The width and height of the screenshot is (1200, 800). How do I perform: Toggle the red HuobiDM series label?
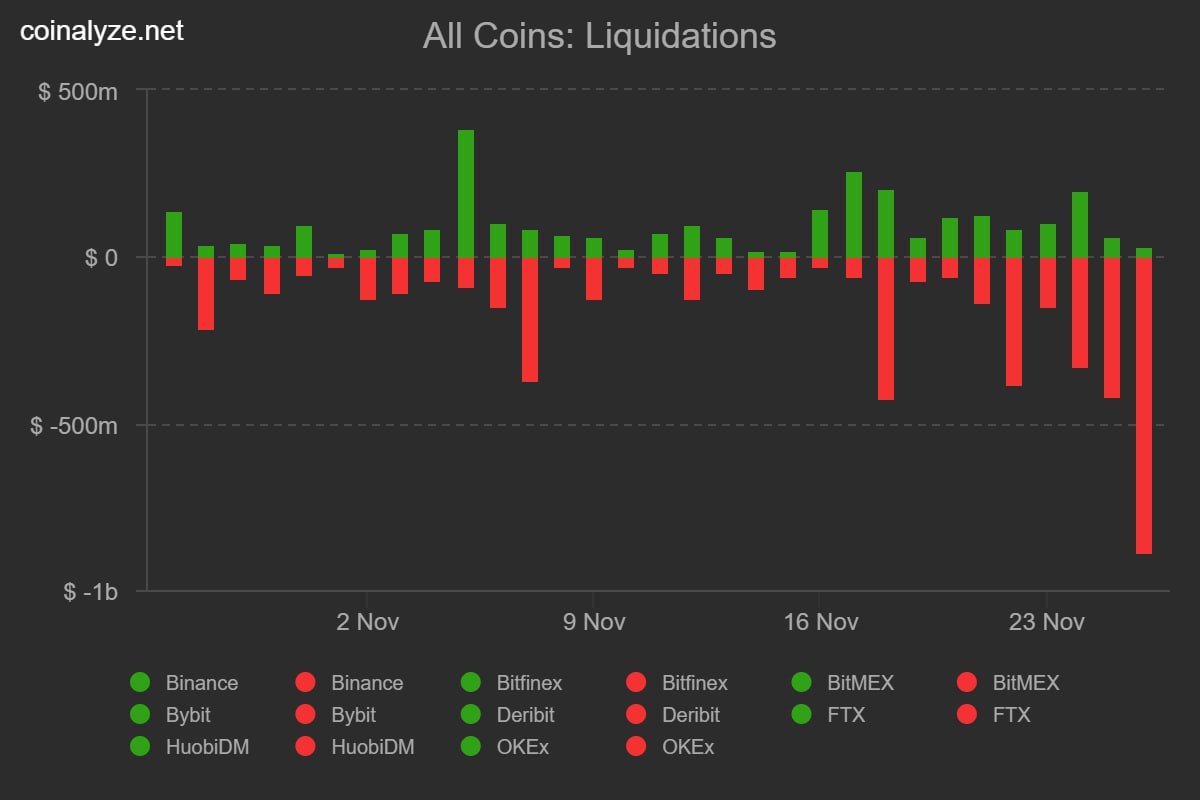point(372,747)
